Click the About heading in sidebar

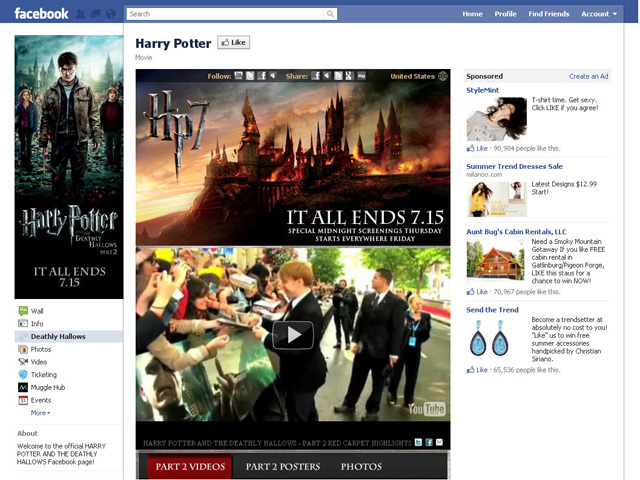[27, 433]
